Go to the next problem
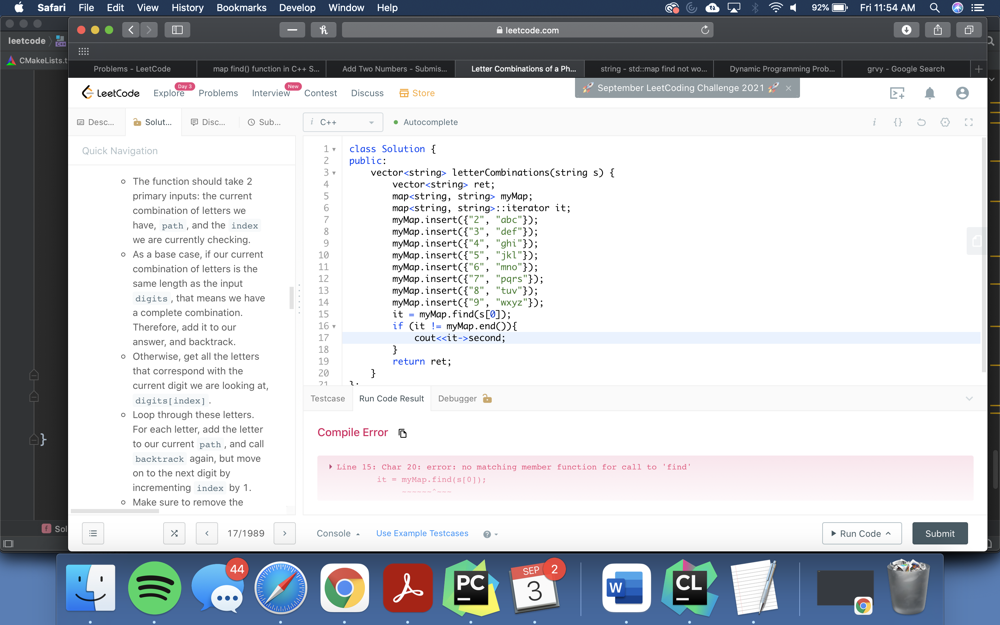Image resolution: width=1000 pixels, height=625 pixels. point(284,533)
